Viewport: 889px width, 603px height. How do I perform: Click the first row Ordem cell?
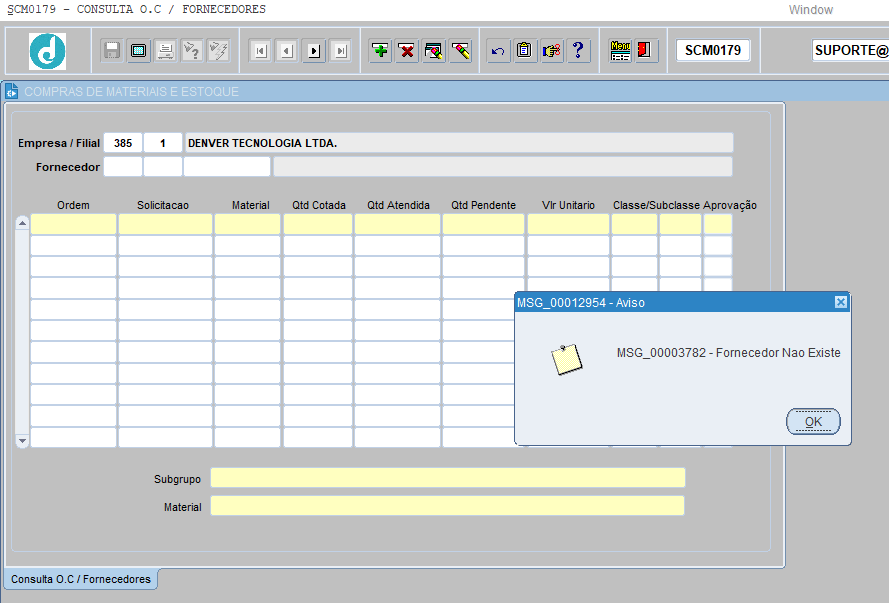click(73, 224)
